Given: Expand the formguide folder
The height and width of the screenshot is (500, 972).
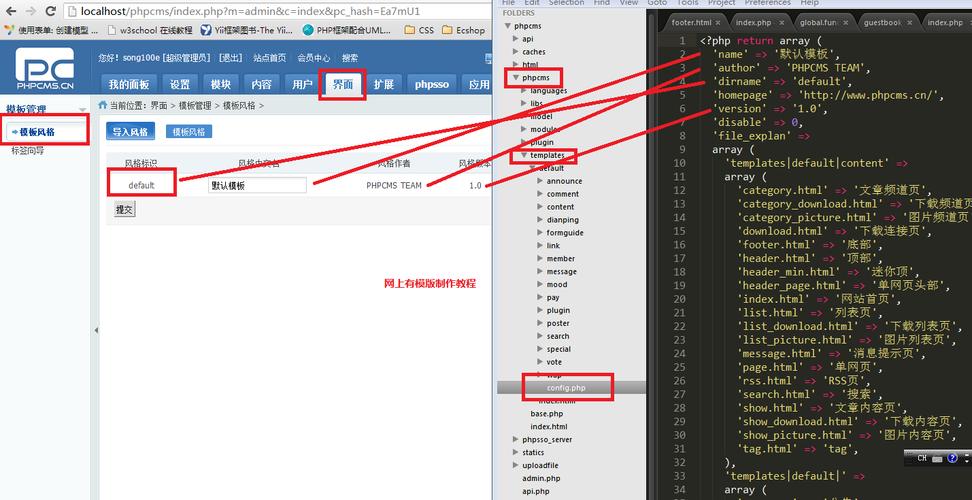Looking at the screenshot, I should tap(540, 233).
